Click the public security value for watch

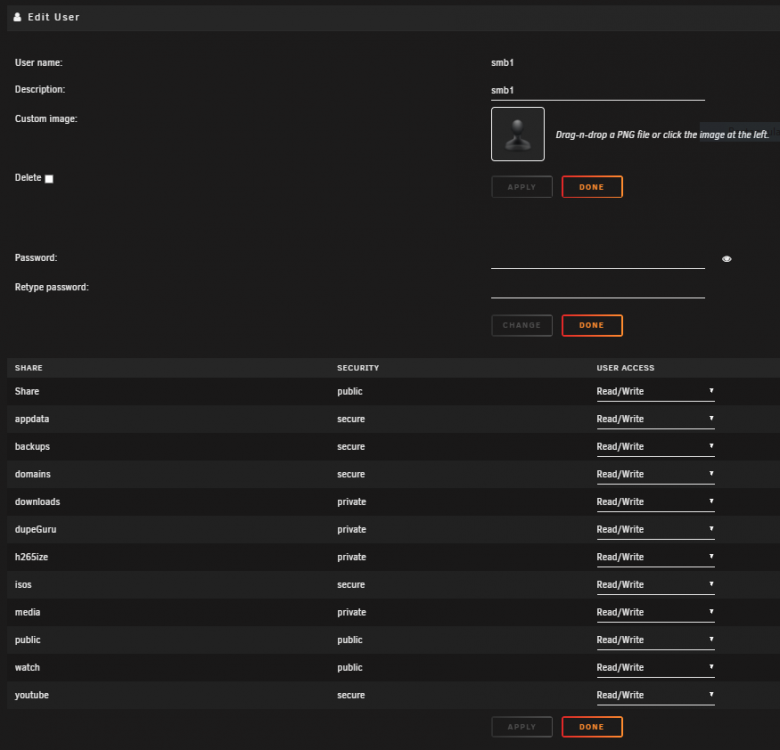(x=349, y=668)
